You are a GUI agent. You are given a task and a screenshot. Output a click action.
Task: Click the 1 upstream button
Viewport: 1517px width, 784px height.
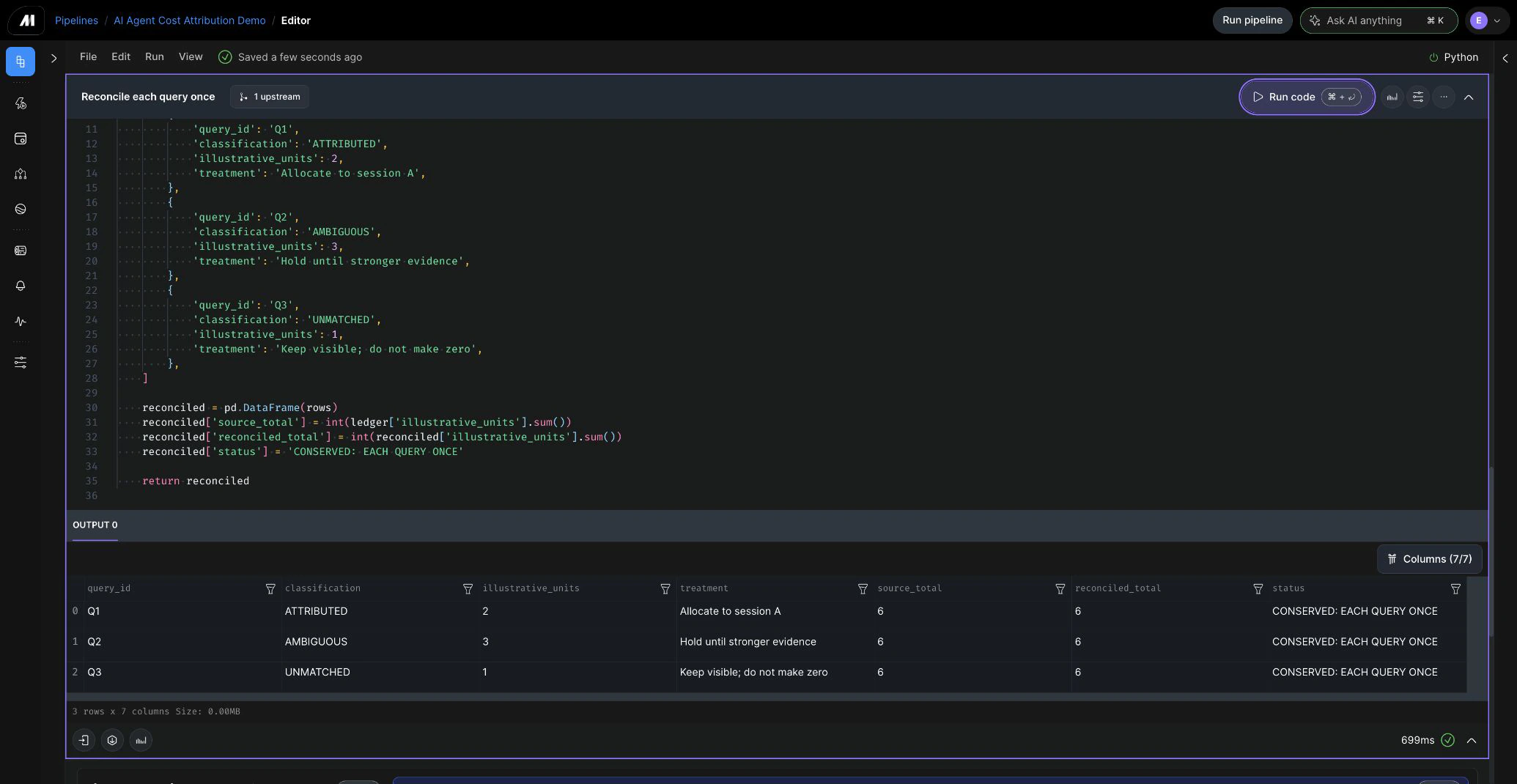269,97
